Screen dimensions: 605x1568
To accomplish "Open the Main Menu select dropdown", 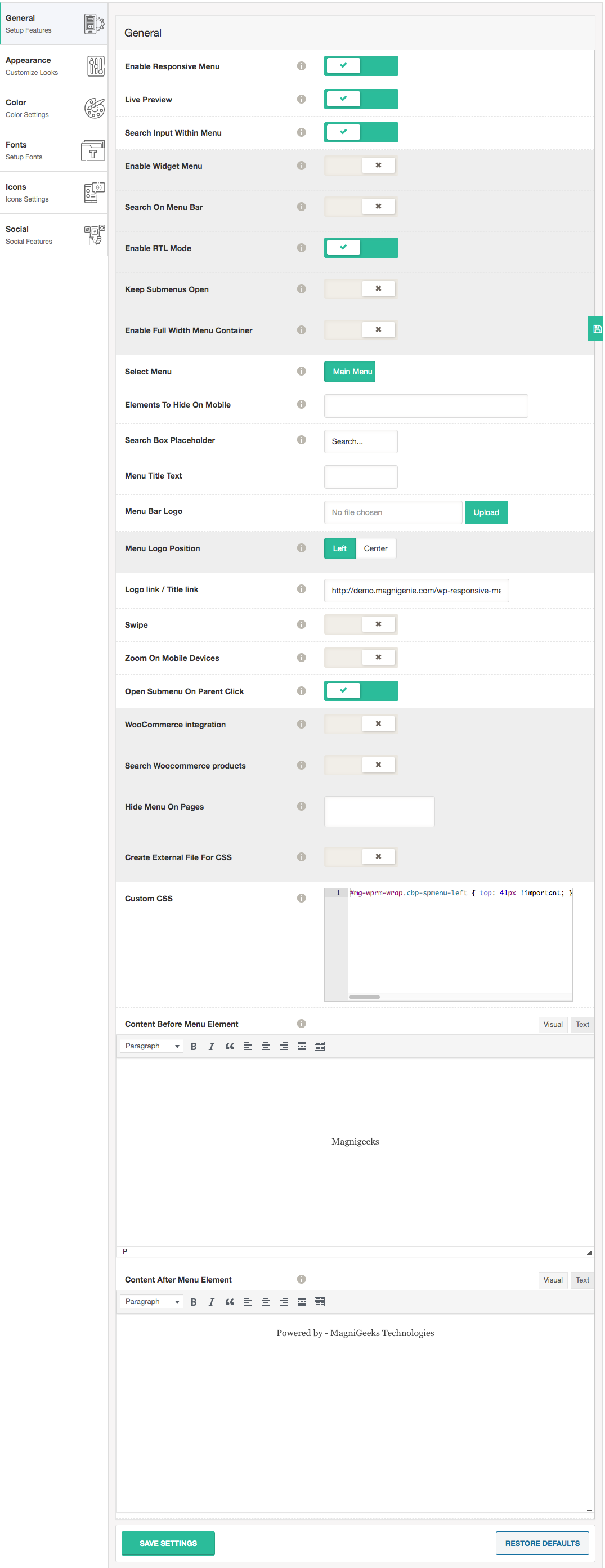I will [x=349, y=371].
